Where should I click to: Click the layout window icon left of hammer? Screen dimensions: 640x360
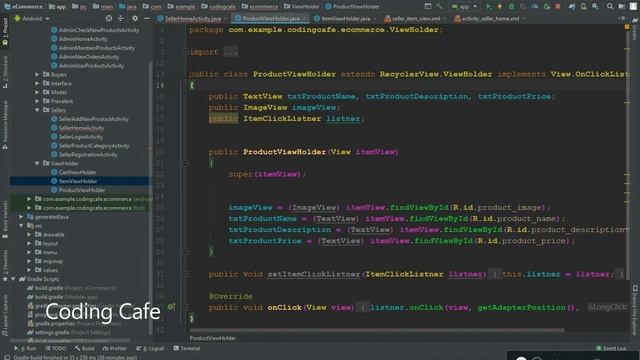coord(428,7)
